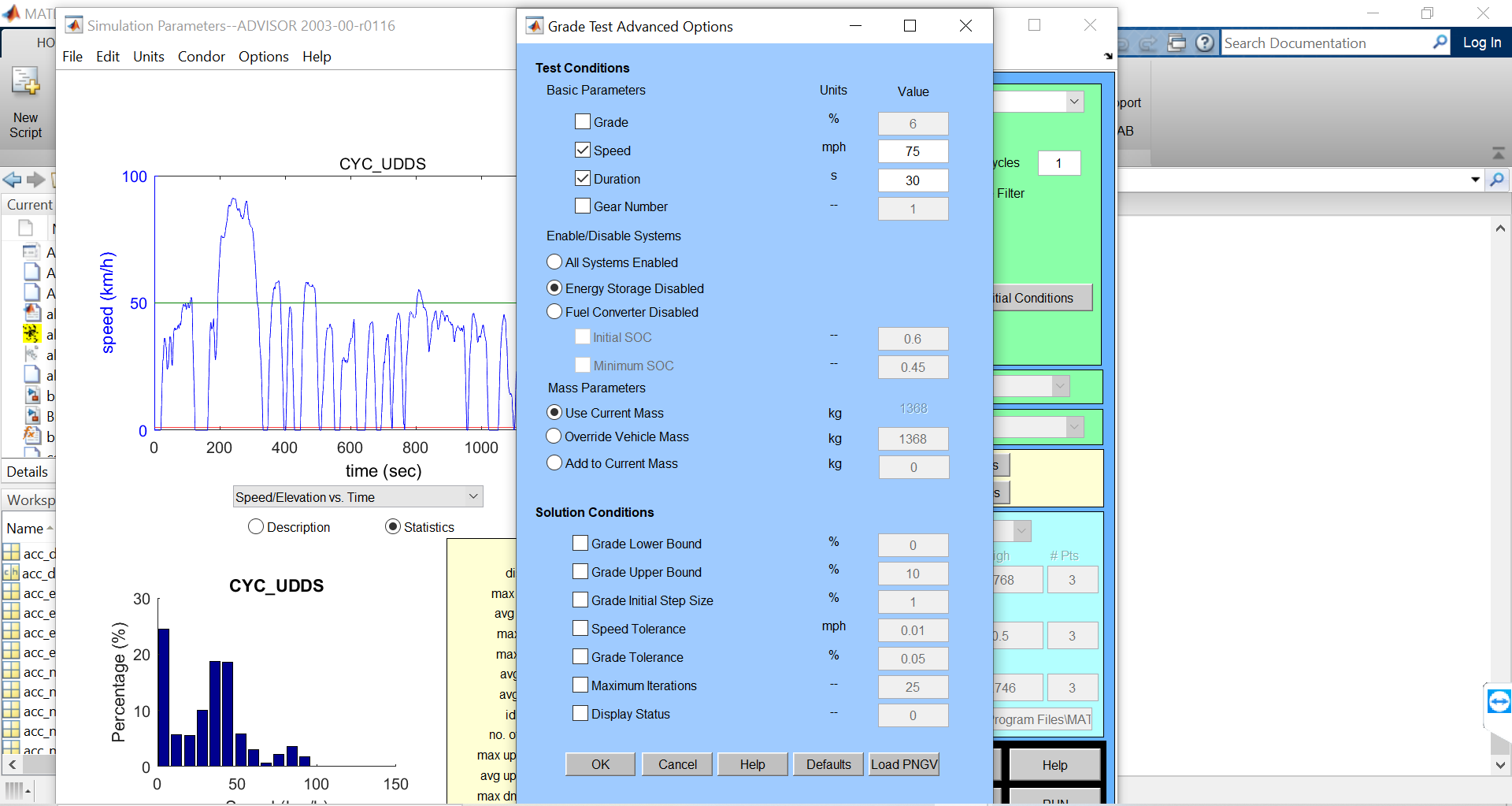Open the yellow image file icon in Current Folder

tap(31, 334)
